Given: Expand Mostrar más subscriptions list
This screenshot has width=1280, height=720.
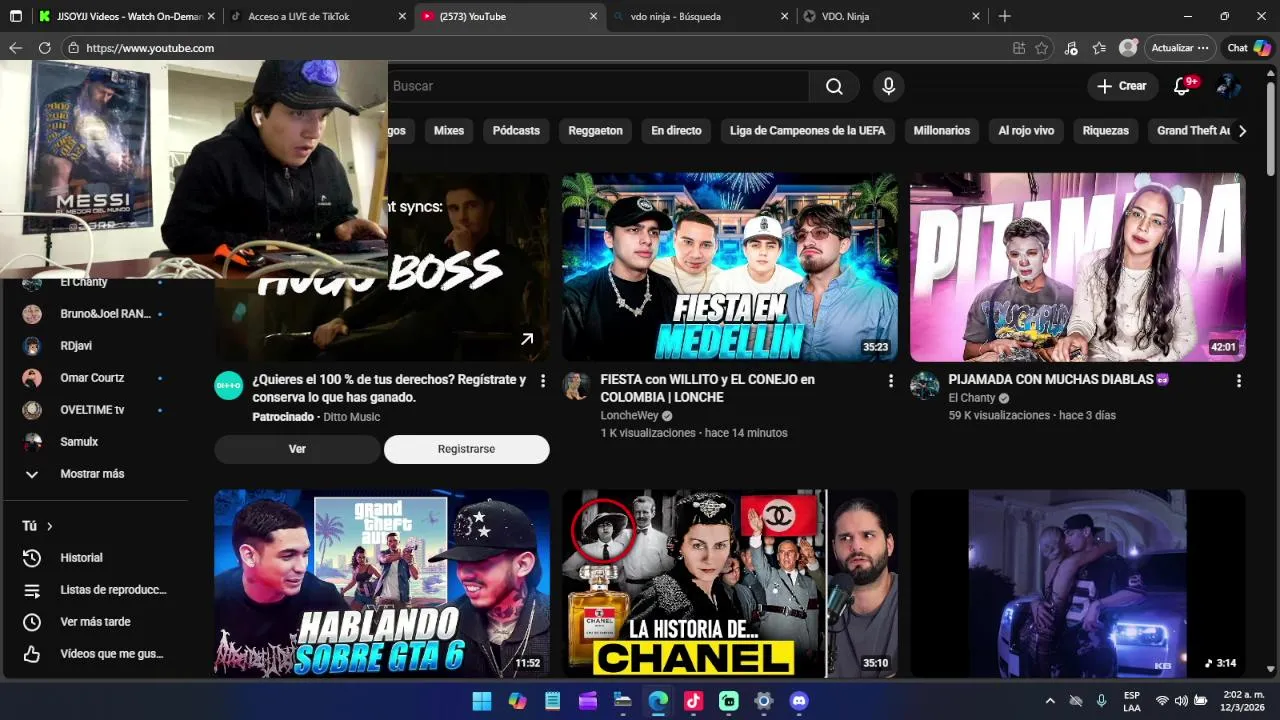Looking at the screenshot, I should [x=95, y=474].
